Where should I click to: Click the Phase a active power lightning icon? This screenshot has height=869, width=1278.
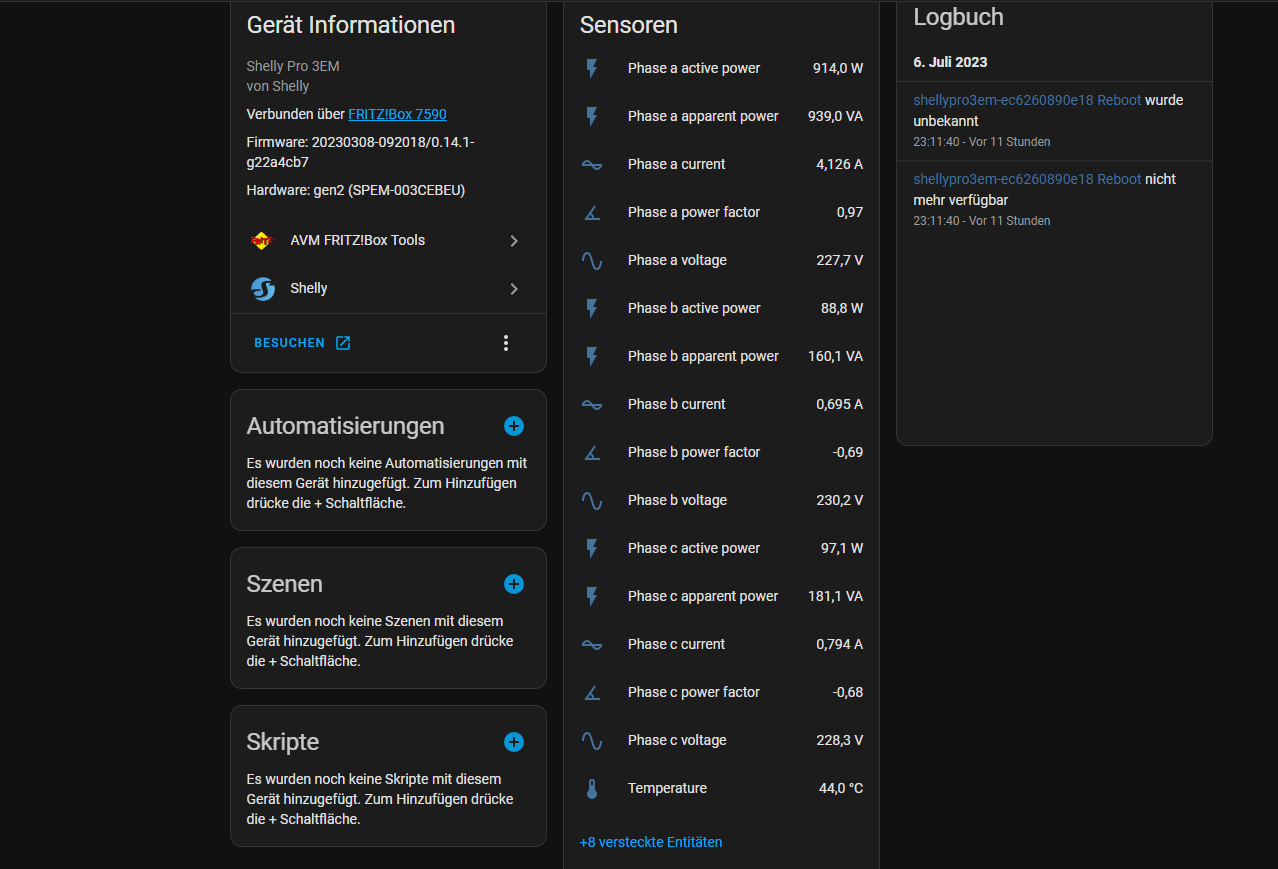click(592, 68)
